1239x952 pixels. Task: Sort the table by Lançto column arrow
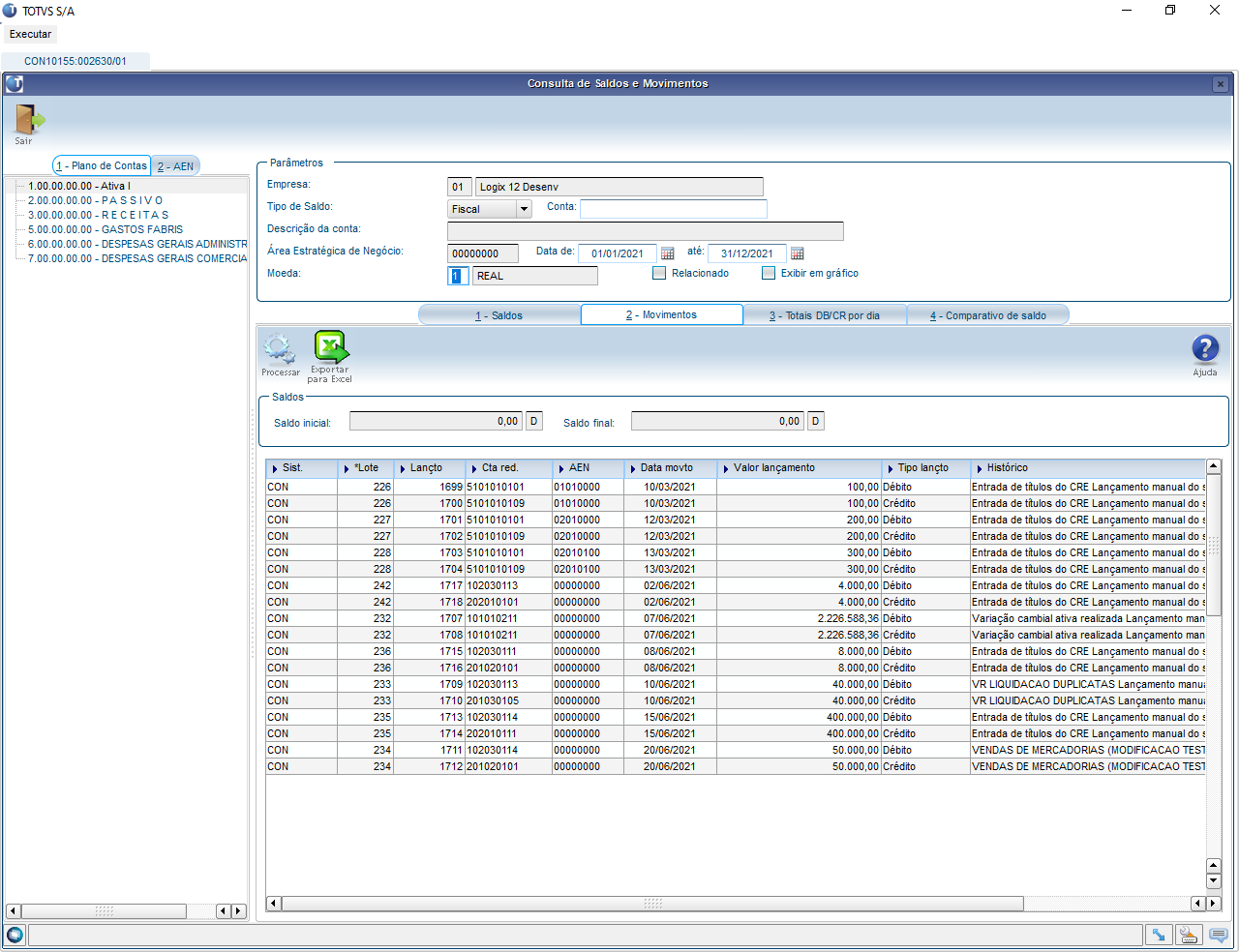click(x=403, y=469)
